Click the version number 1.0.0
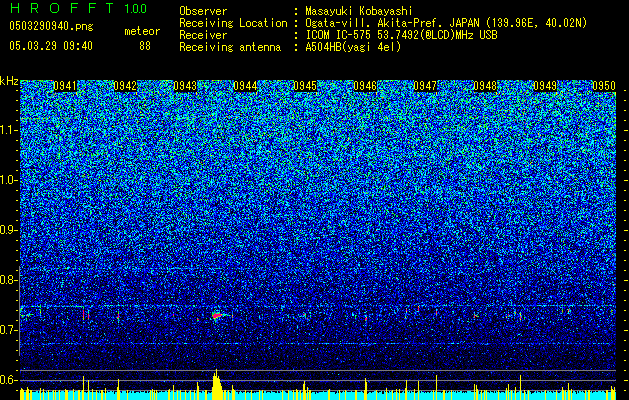 point(135,8)
